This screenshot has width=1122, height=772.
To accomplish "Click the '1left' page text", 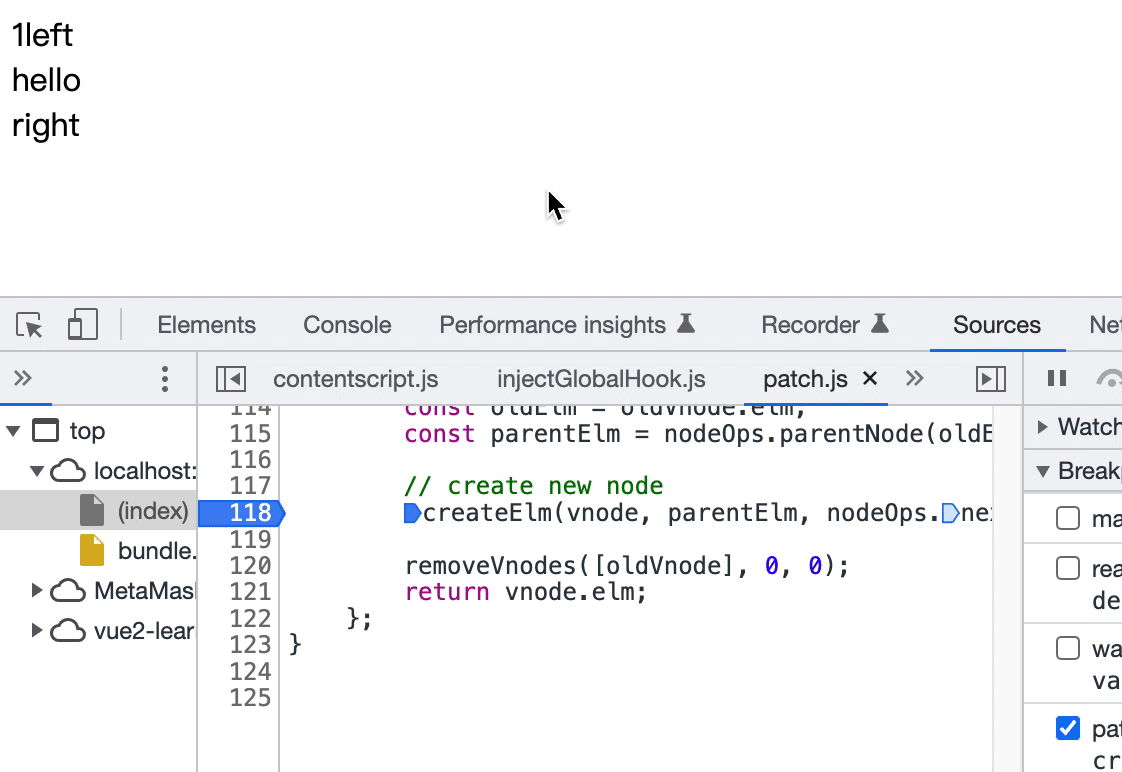I will [43, 35].
